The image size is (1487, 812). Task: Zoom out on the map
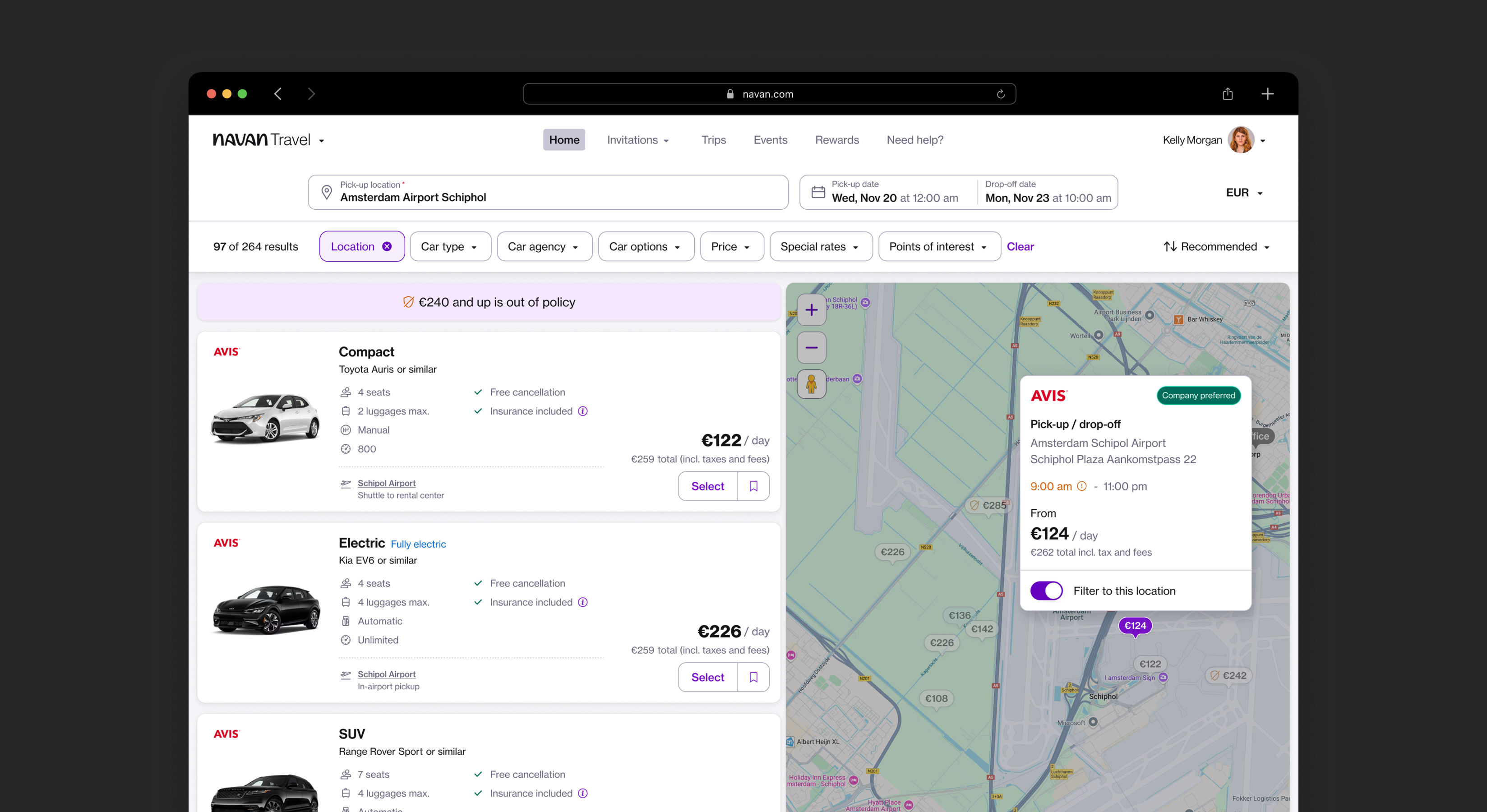(811, 347)
